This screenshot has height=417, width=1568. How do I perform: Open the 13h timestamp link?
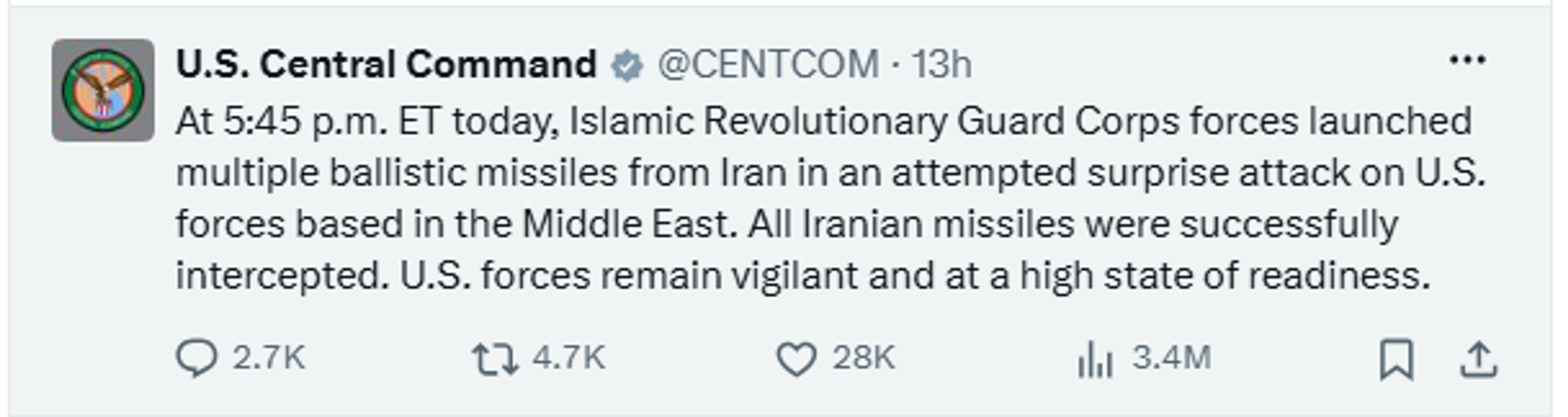tap(941, 64)
